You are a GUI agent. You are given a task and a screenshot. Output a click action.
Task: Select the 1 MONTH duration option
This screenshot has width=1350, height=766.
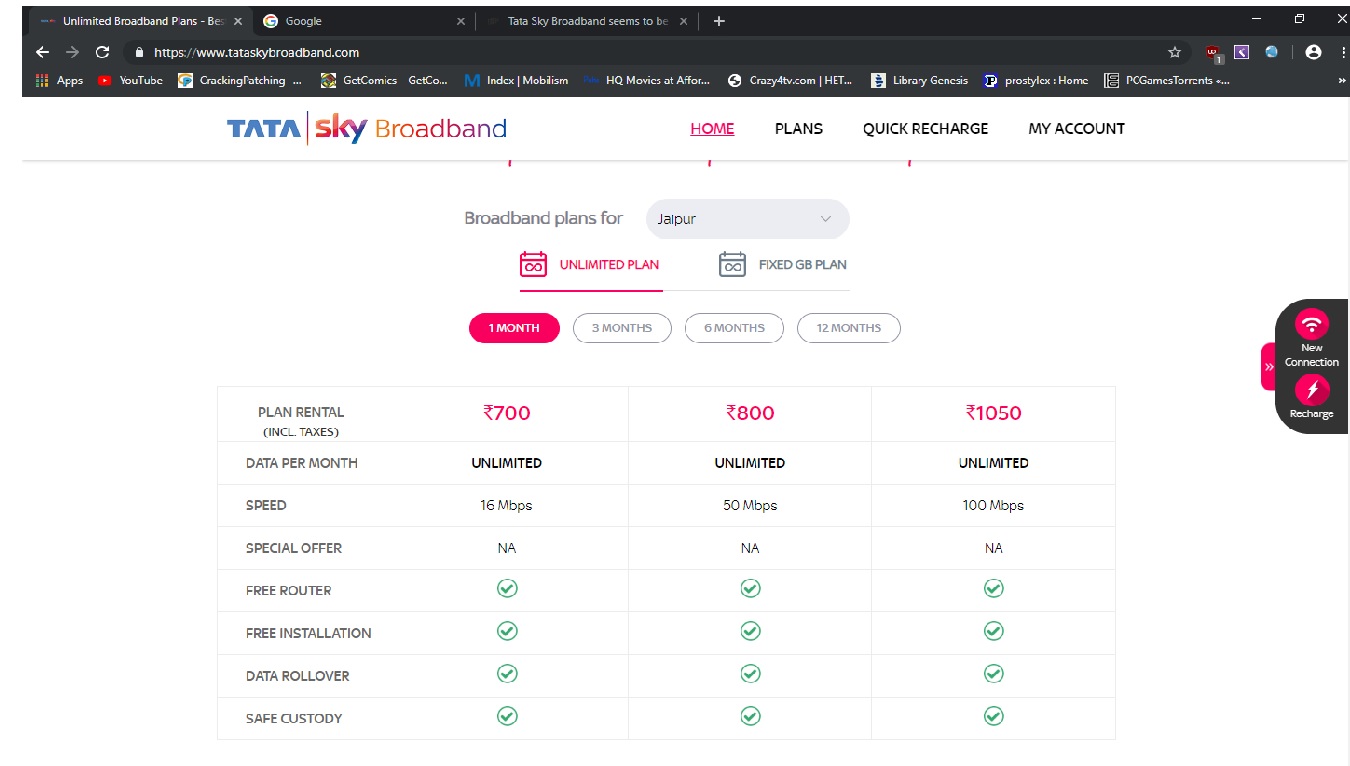tap(514, 328)
